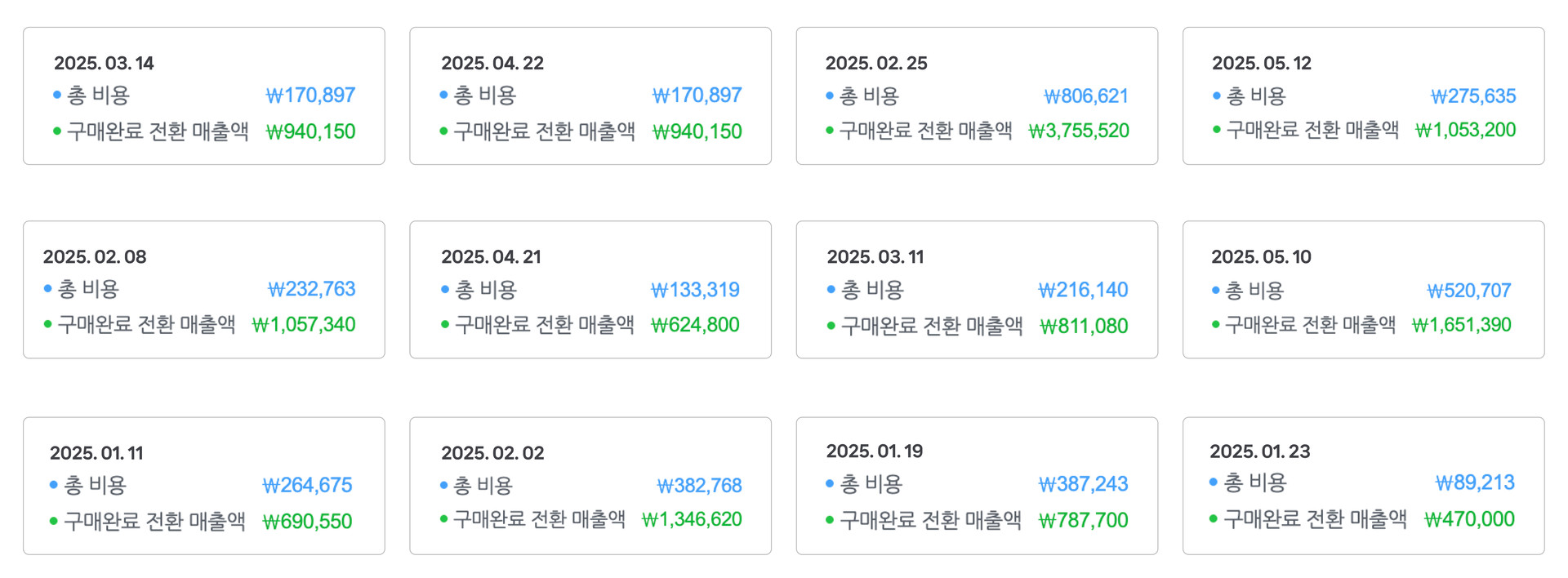Select the 2025. 02. 02 date heading
The height and width of the screenshot is (578, 1568).
pos(492,453)
